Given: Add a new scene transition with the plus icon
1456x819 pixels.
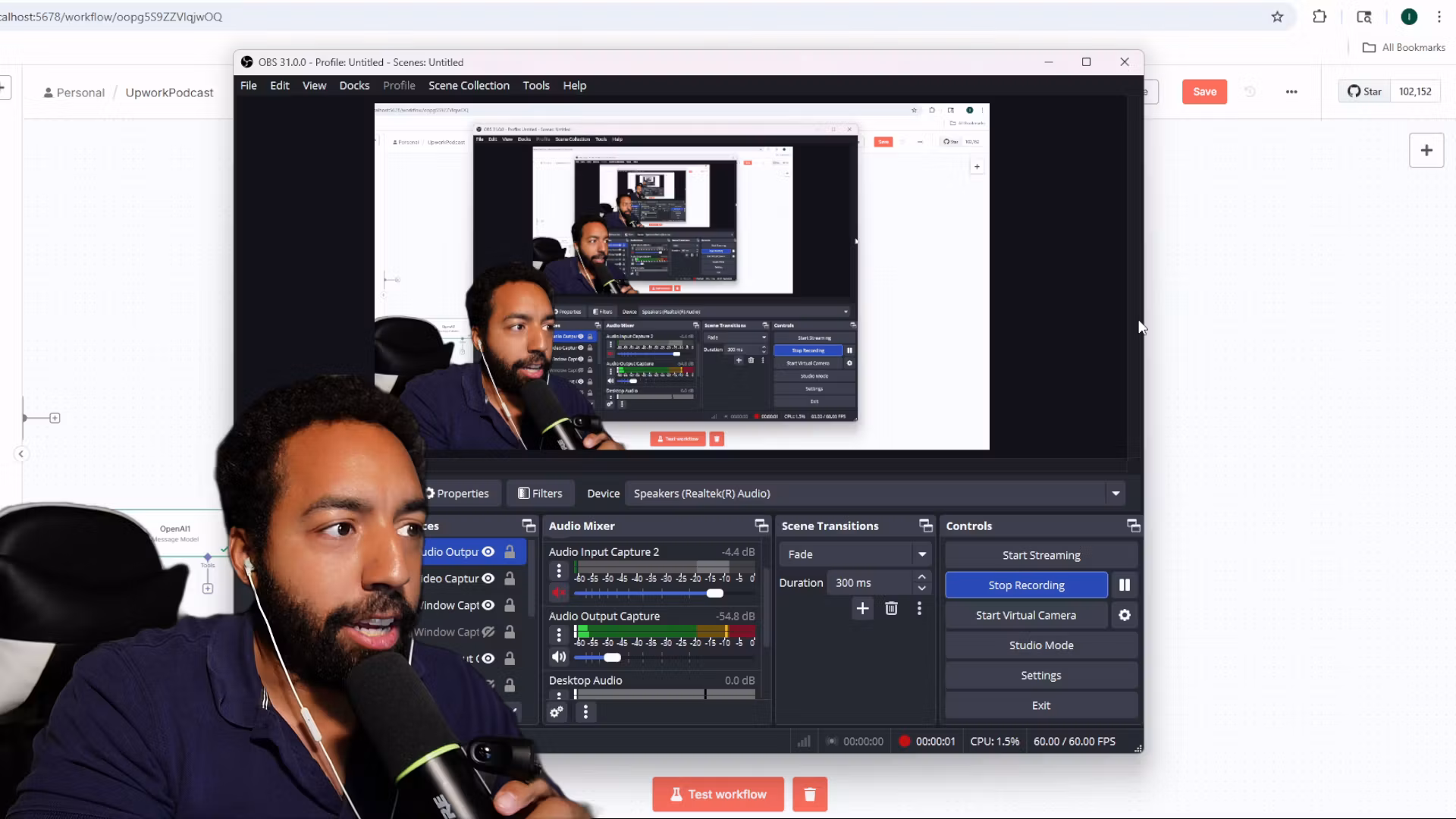Looking at the screenshot, I should tap(862, 608).
